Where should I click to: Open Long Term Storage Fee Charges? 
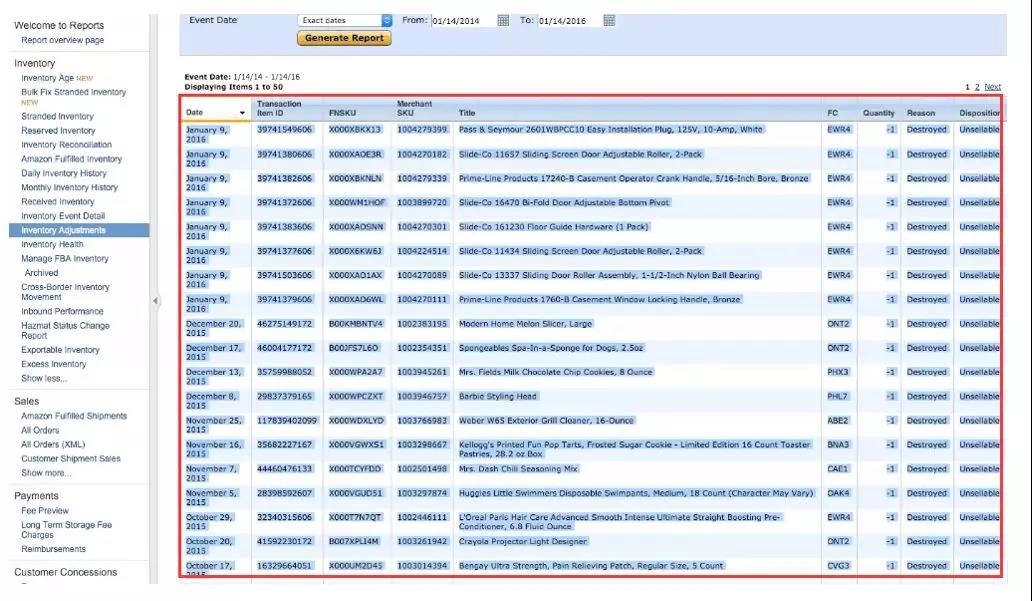(66, 530)
